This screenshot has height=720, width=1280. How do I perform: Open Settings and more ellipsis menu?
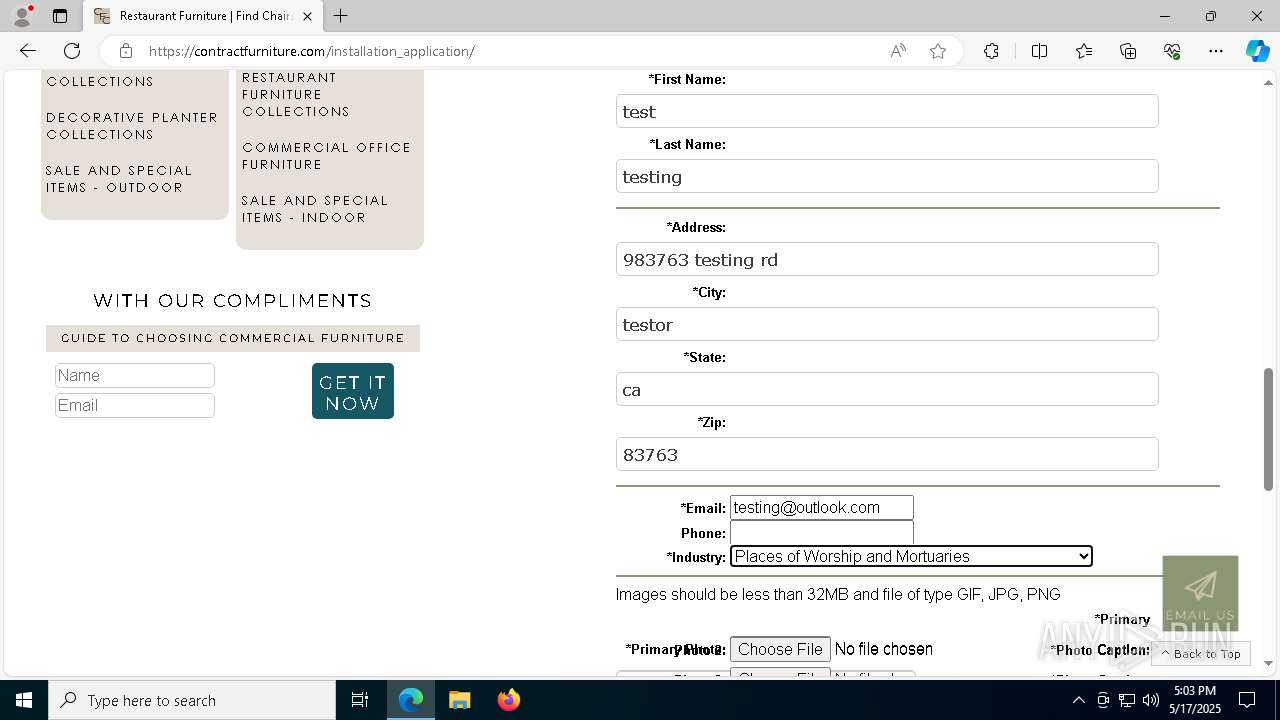pos(1216,51)
